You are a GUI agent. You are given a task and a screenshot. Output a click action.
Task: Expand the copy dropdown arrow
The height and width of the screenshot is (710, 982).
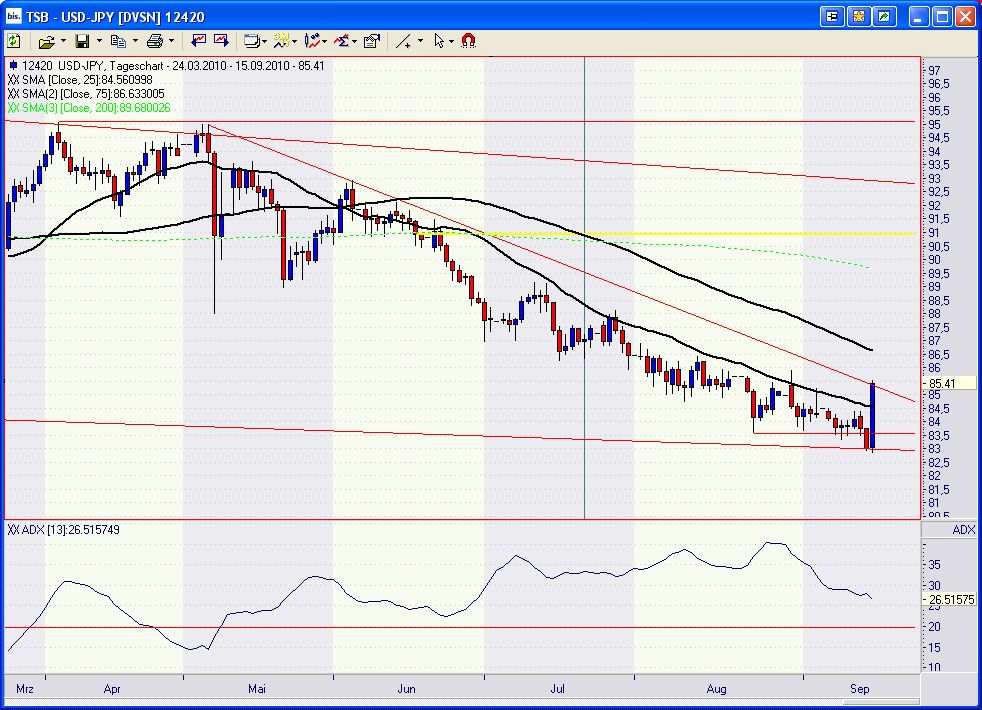click(x=135, y=41)
